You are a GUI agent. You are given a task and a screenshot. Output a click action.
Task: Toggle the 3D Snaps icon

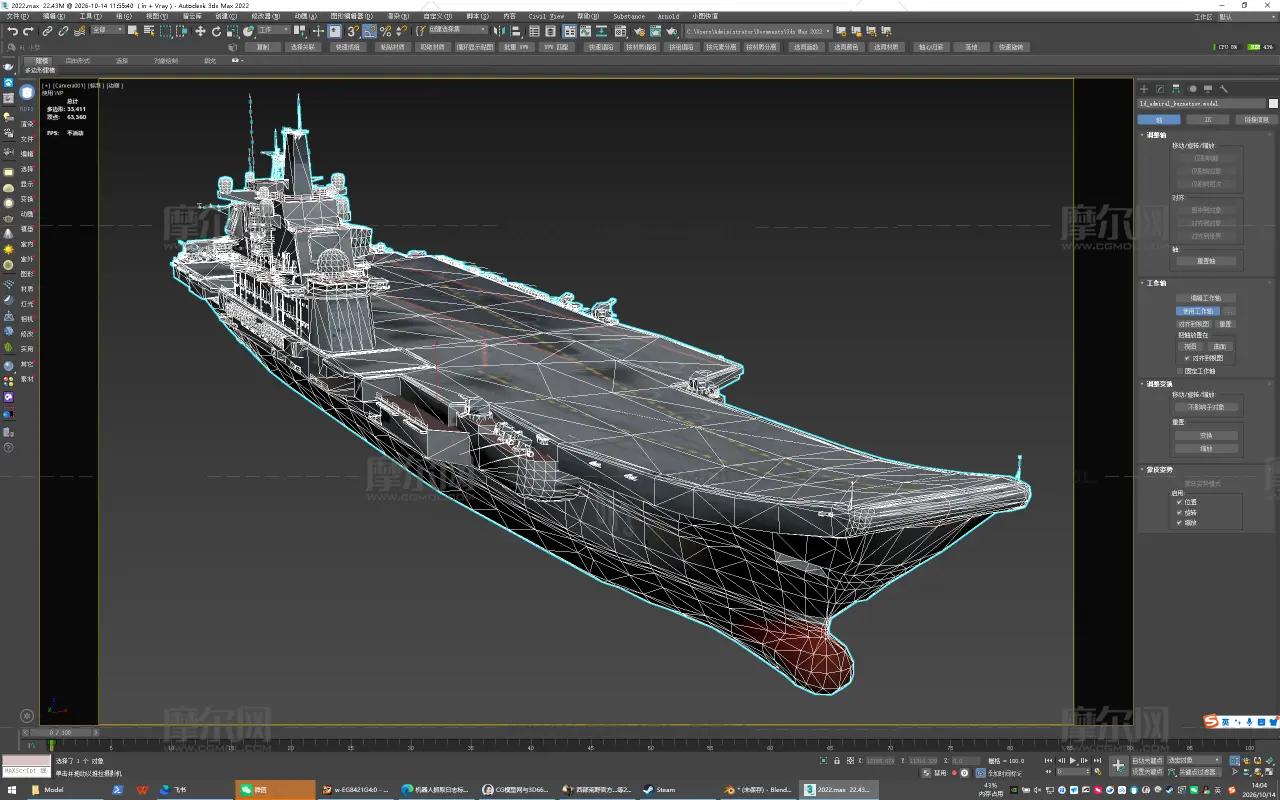pos(354,31)
